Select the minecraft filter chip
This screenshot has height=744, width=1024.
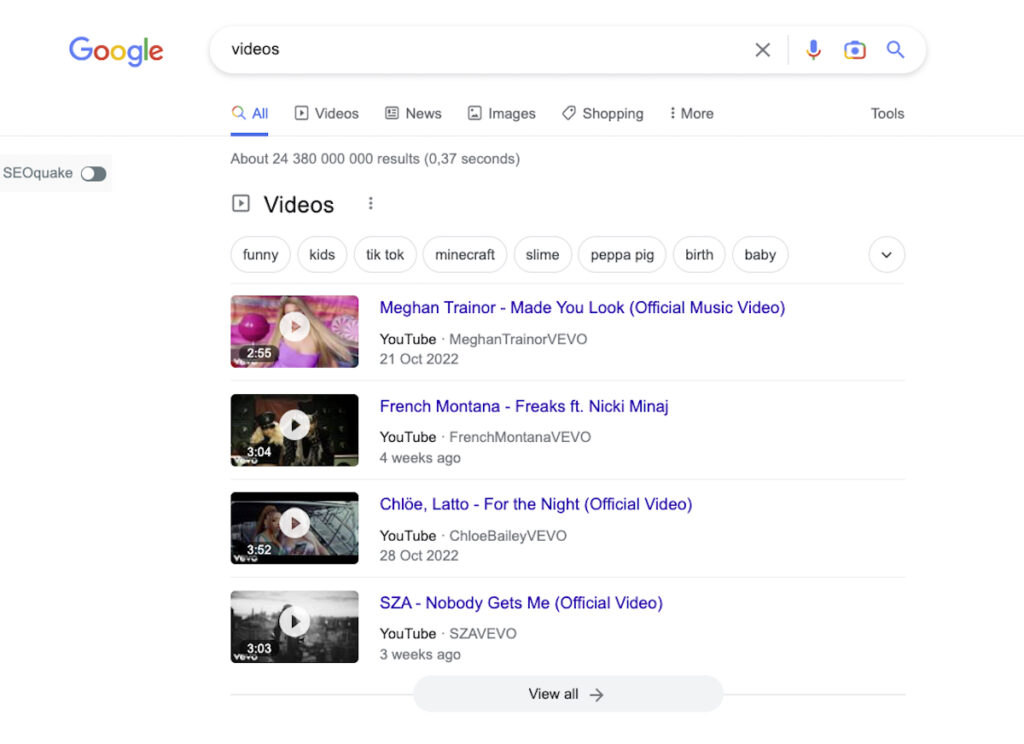coord(465,255)
